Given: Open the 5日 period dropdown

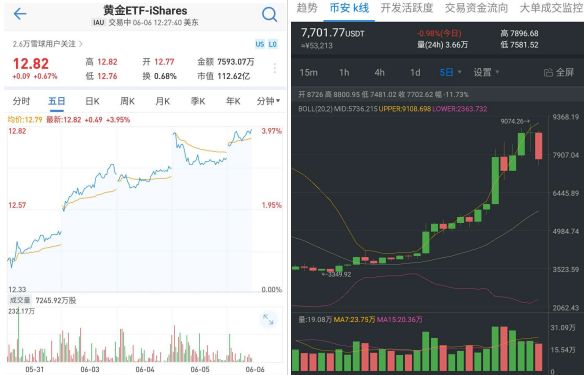Looking at the screenshot, I should (450, 72).
